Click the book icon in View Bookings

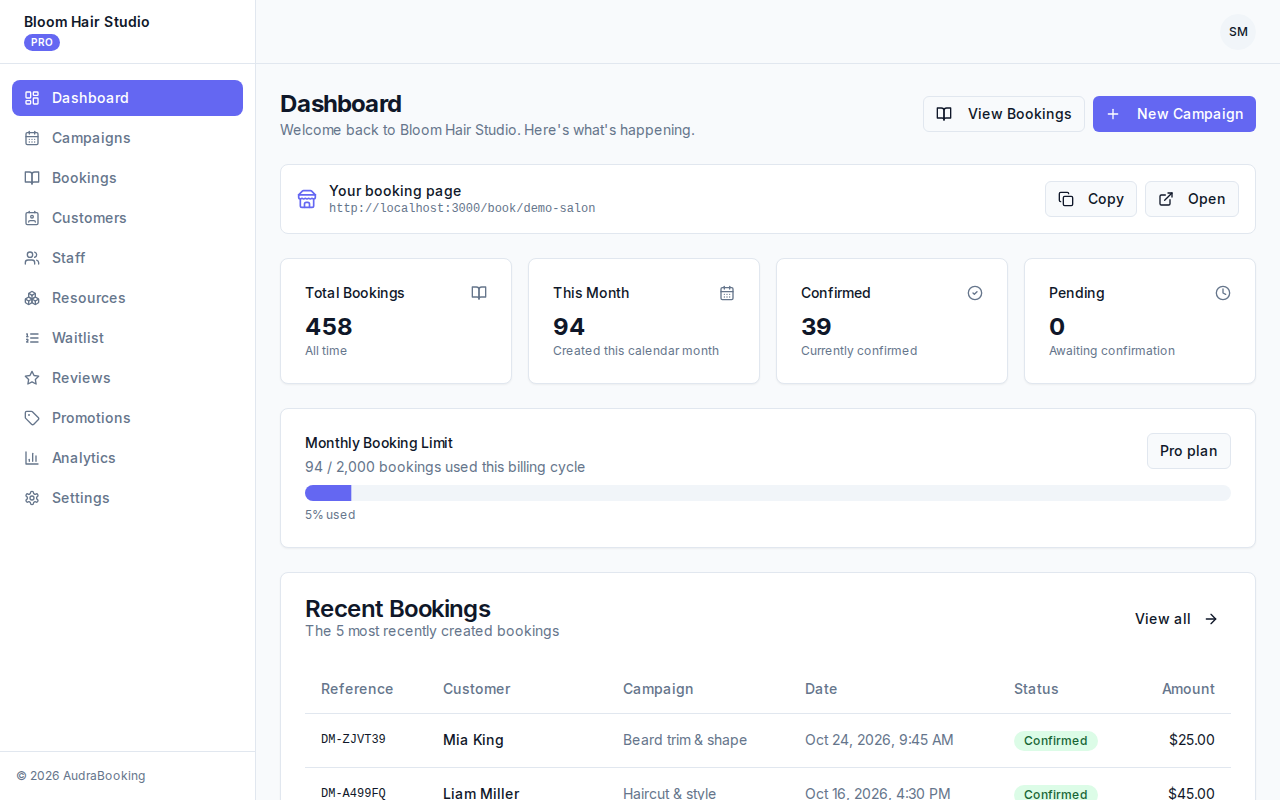point(944,114)
